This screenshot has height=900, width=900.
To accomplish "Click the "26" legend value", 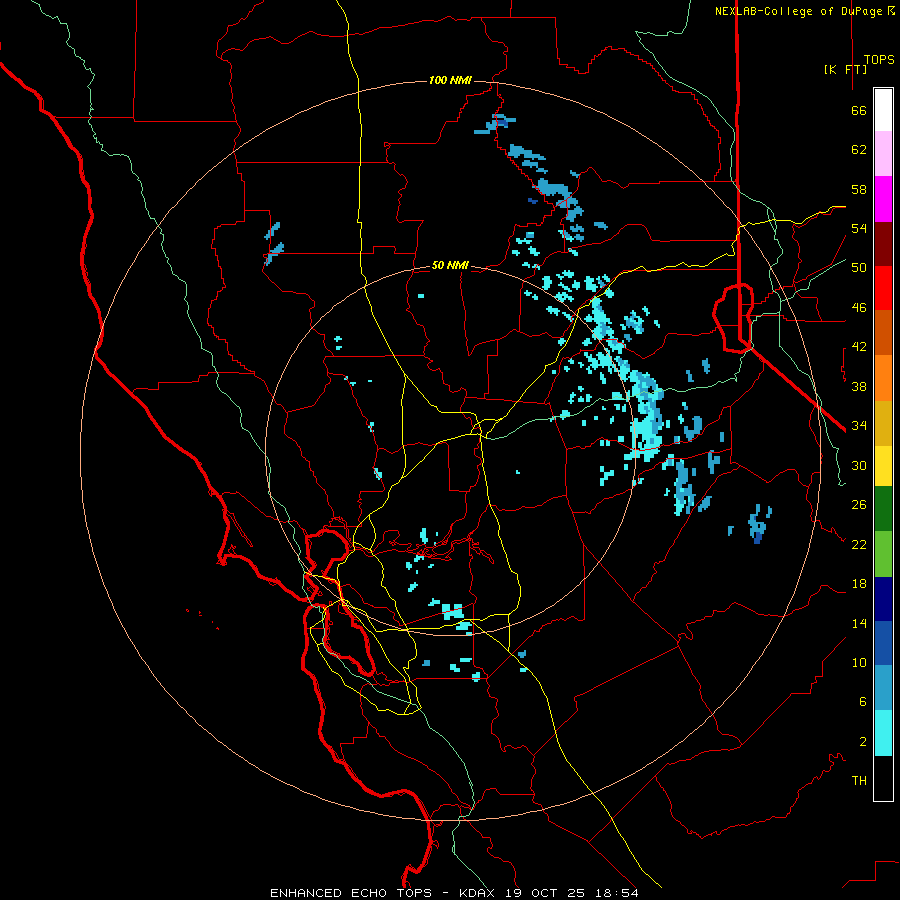I will [x=859, y=505].
